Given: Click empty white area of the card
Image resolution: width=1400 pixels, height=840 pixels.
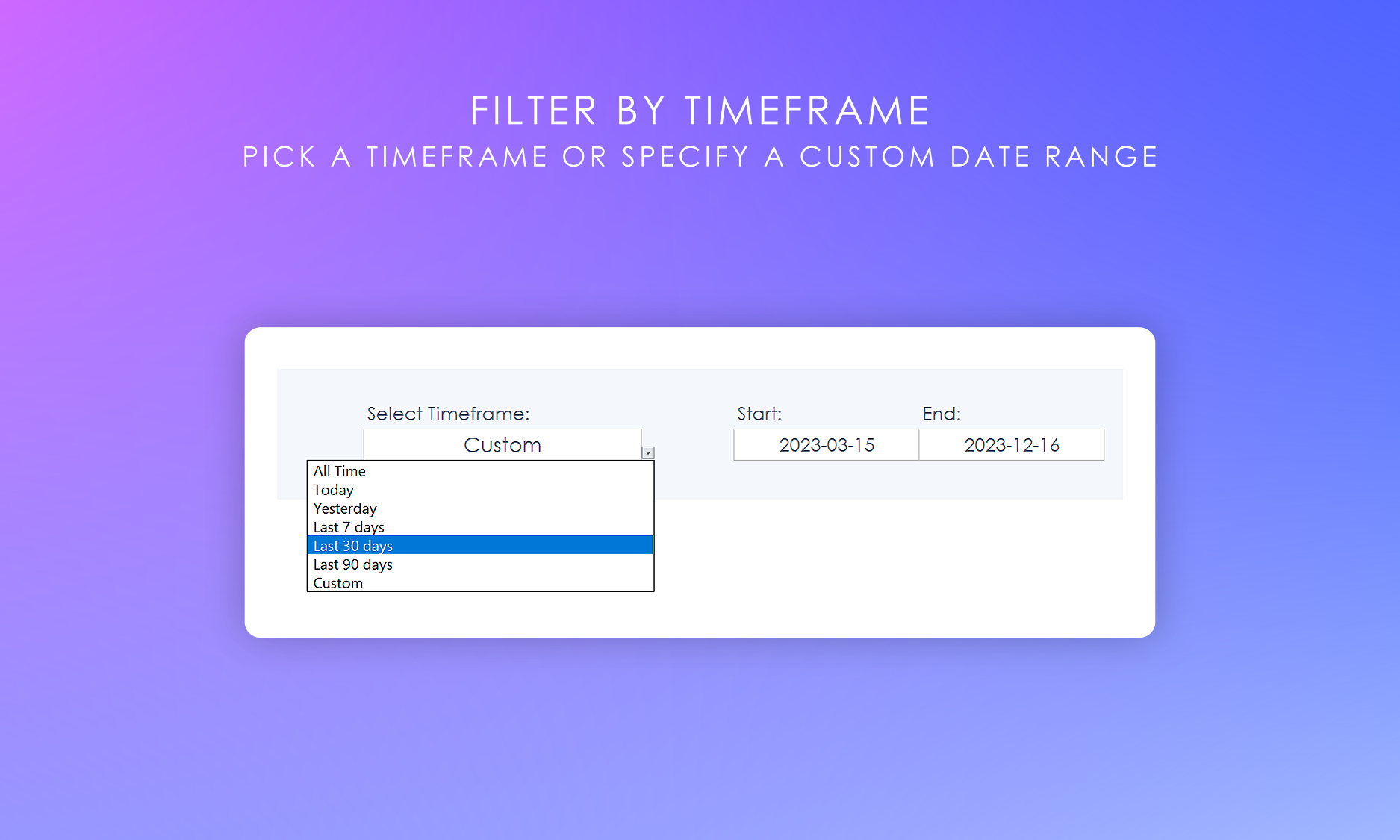Looking at the screenshot, I should coord(896,567).
